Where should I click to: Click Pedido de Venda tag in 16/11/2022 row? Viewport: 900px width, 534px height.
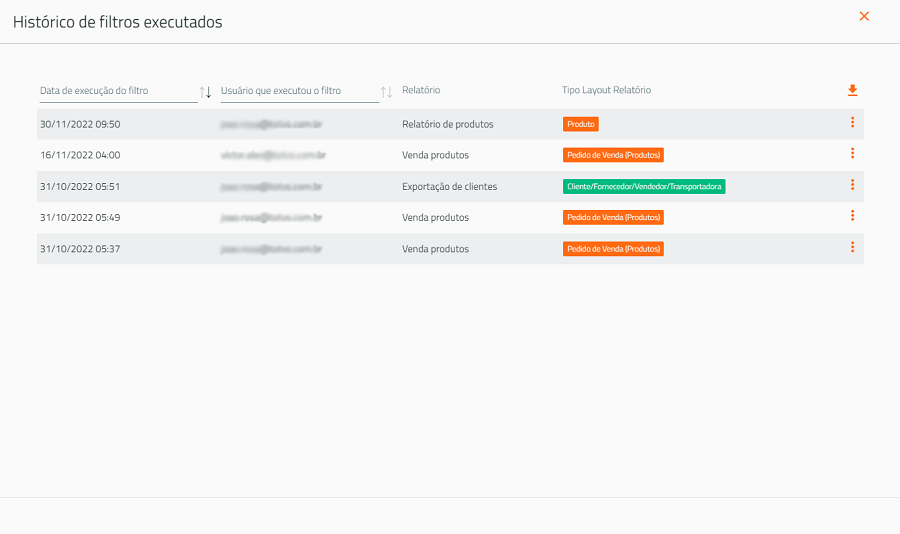pos(614,155)
